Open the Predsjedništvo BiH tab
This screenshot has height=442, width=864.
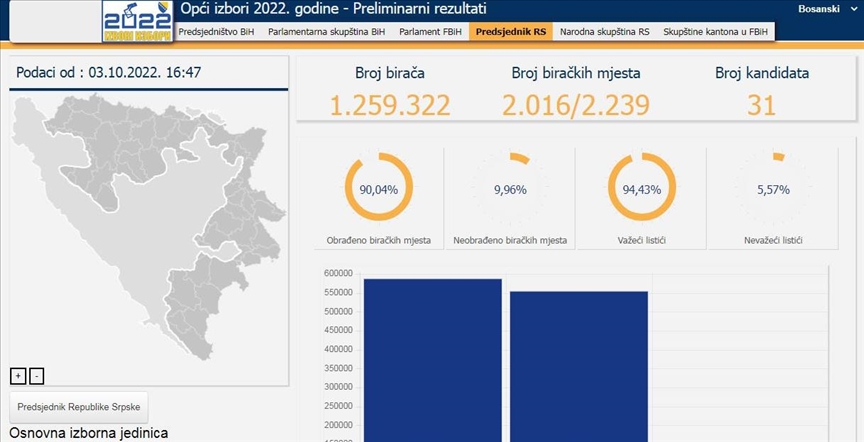coord(217,32)
